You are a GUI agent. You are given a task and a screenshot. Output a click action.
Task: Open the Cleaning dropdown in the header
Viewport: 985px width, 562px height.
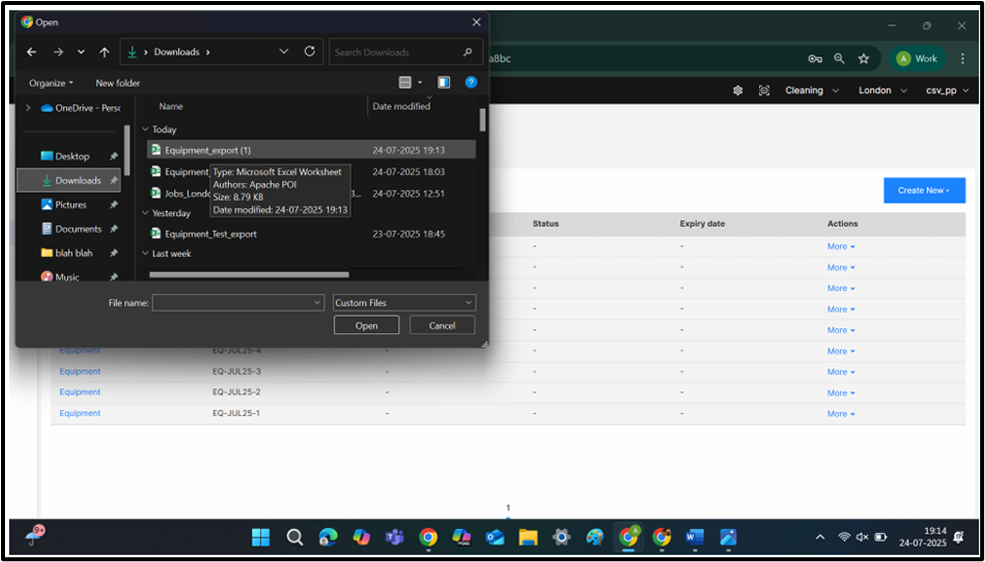pos(810,90)
